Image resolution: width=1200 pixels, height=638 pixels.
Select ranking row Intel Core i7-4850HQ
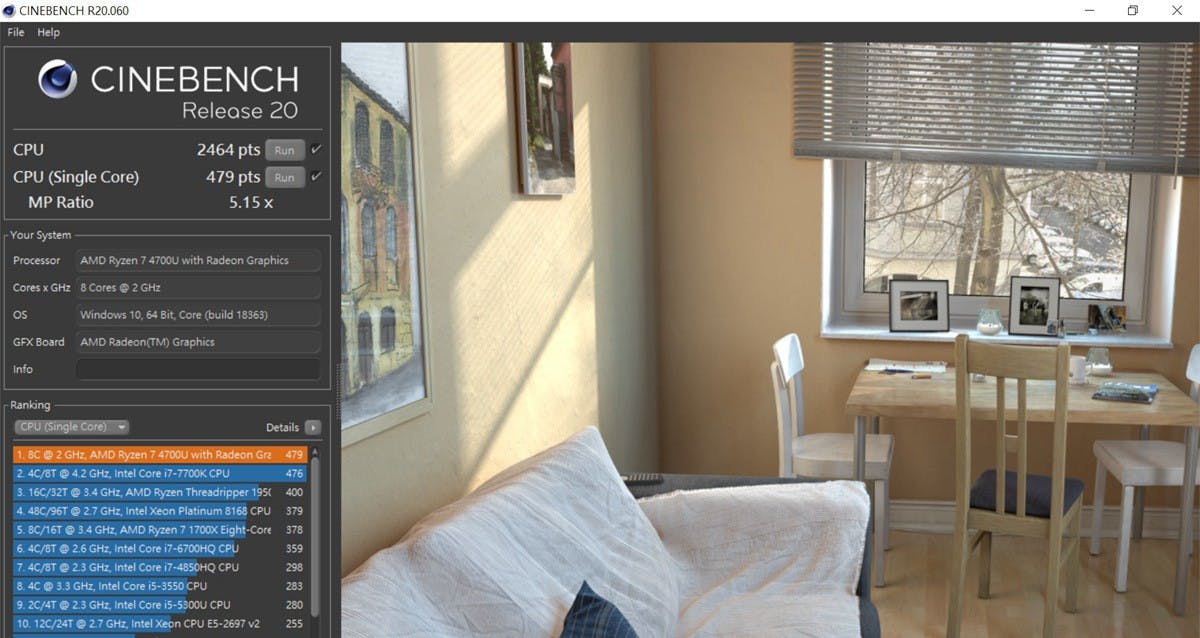tap(160, 567)
